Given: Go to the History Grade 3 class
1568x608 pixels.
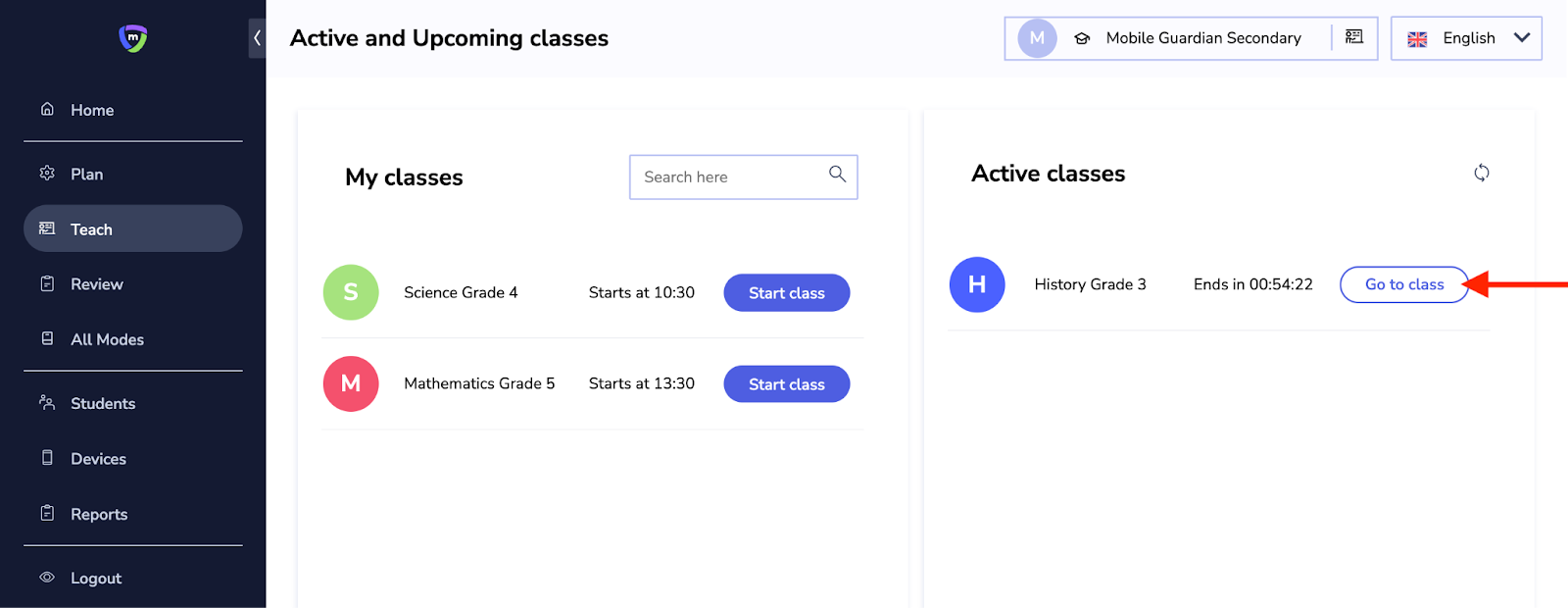Looking at the screenshot, I should (1403, 284).
